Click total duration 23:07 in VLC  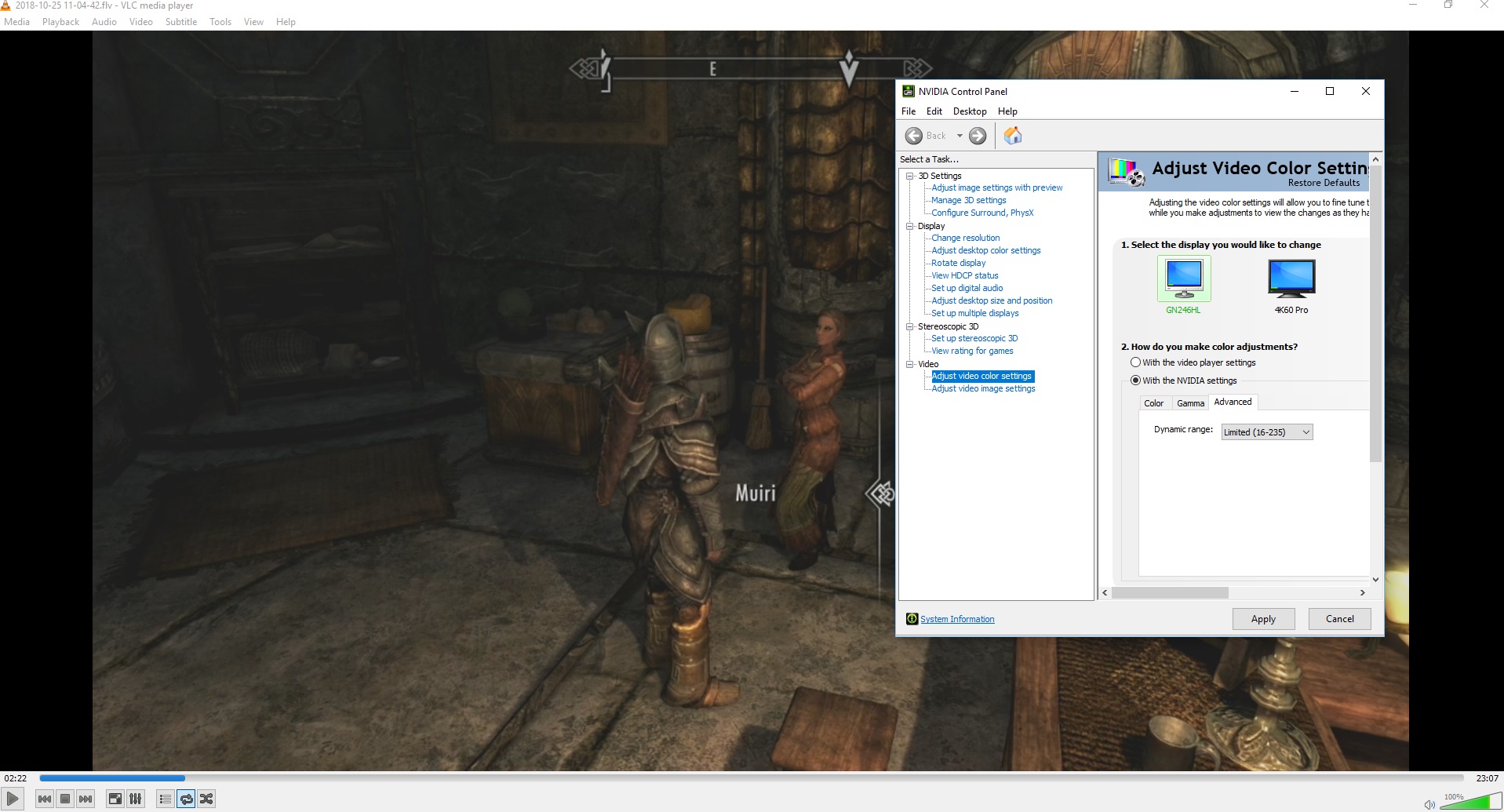pyautogui.click(x=1487, y=778)
